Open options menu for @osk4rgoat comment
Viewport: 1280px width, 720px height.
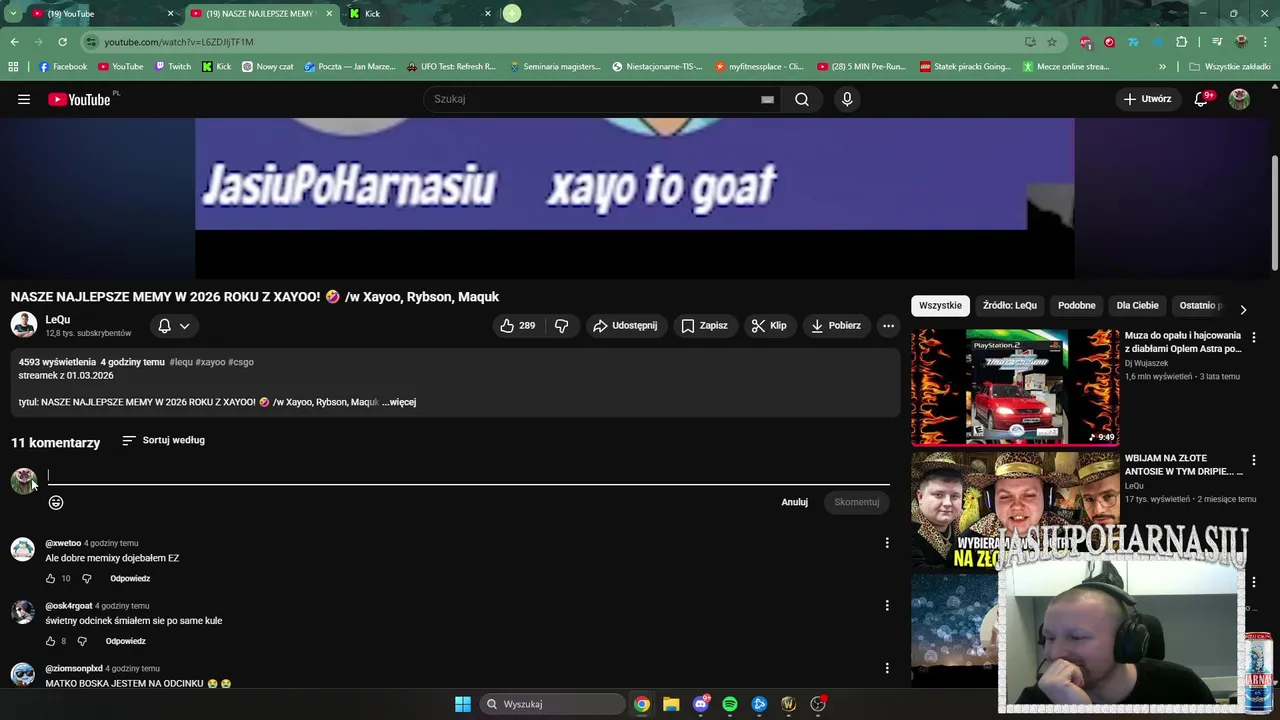tap(887, 606)
